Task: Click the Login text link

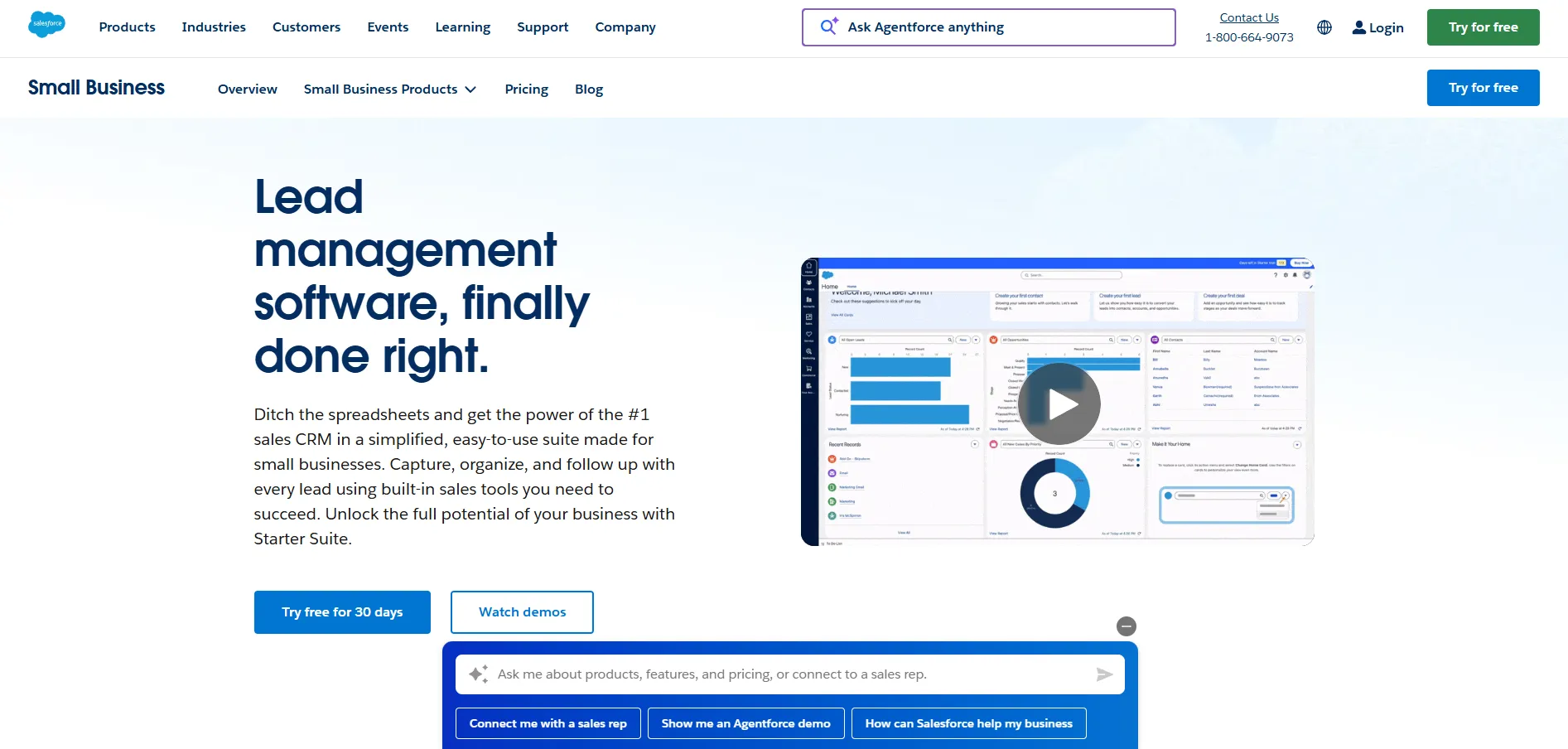Action: click(1386, 28)
